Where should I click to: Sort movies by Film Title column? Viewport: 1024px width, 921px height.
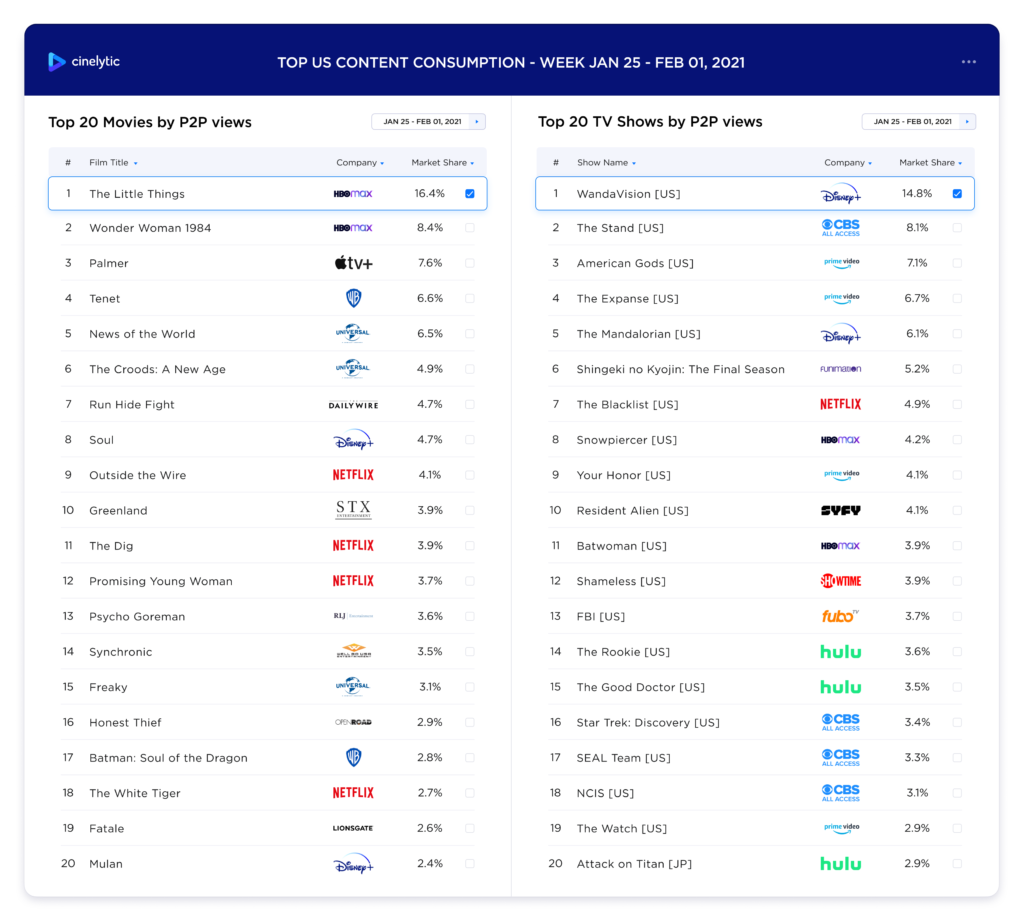[x=113, y=163]
